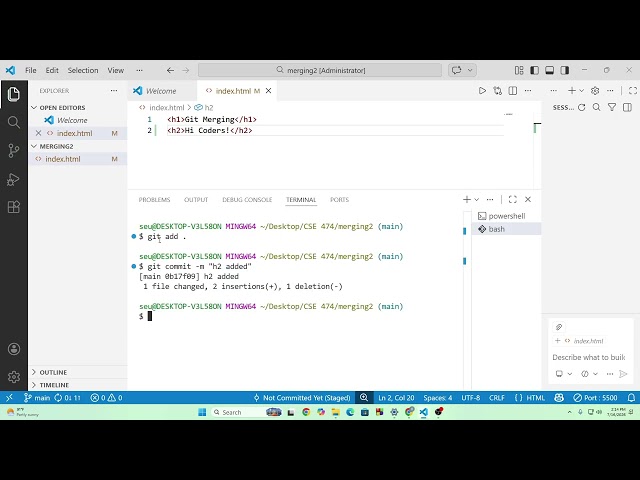Open the new chat dropdown arrow
The image size is (640, 480).
(581, 91)
